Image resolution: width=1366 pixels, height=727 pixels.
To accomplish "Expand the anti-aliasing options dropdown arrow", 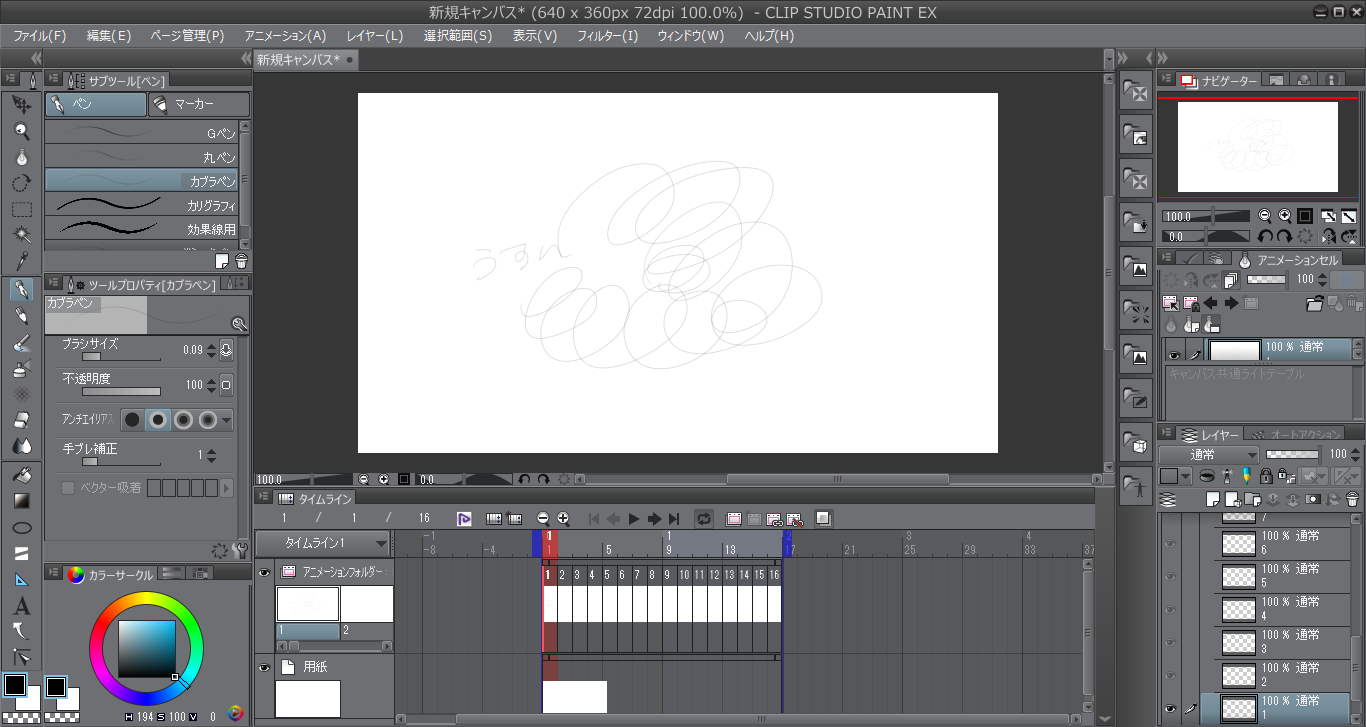I will pos(227,420).
